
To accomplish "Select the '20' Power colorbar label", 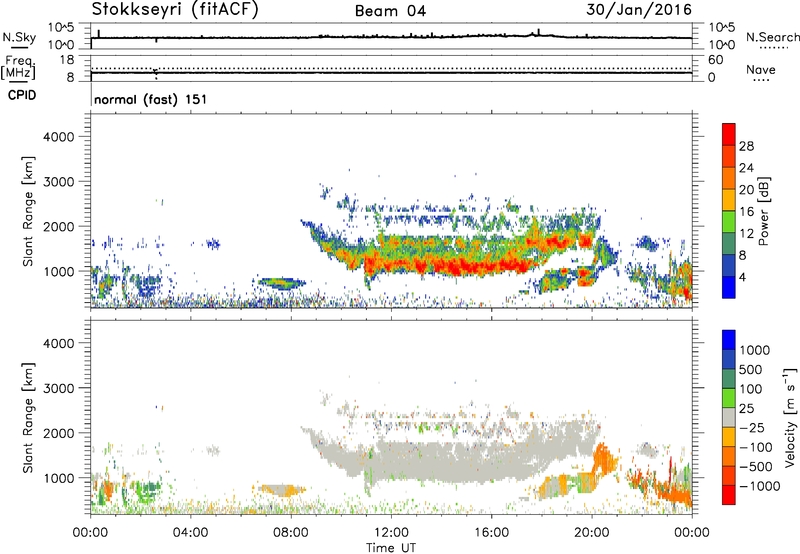I will 746,190.
